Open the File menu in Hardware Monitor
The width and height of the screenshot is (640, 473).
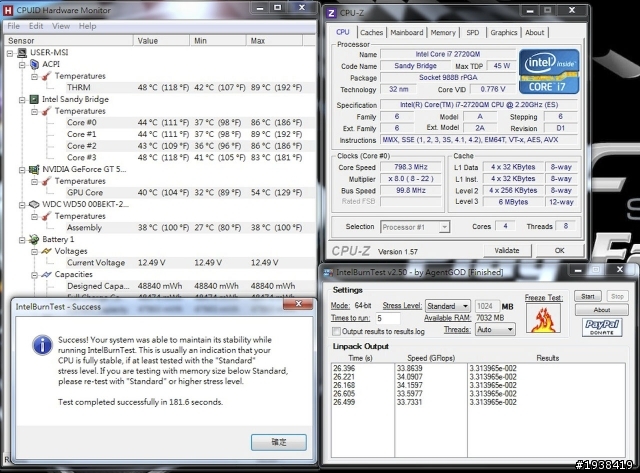[13, 26]
